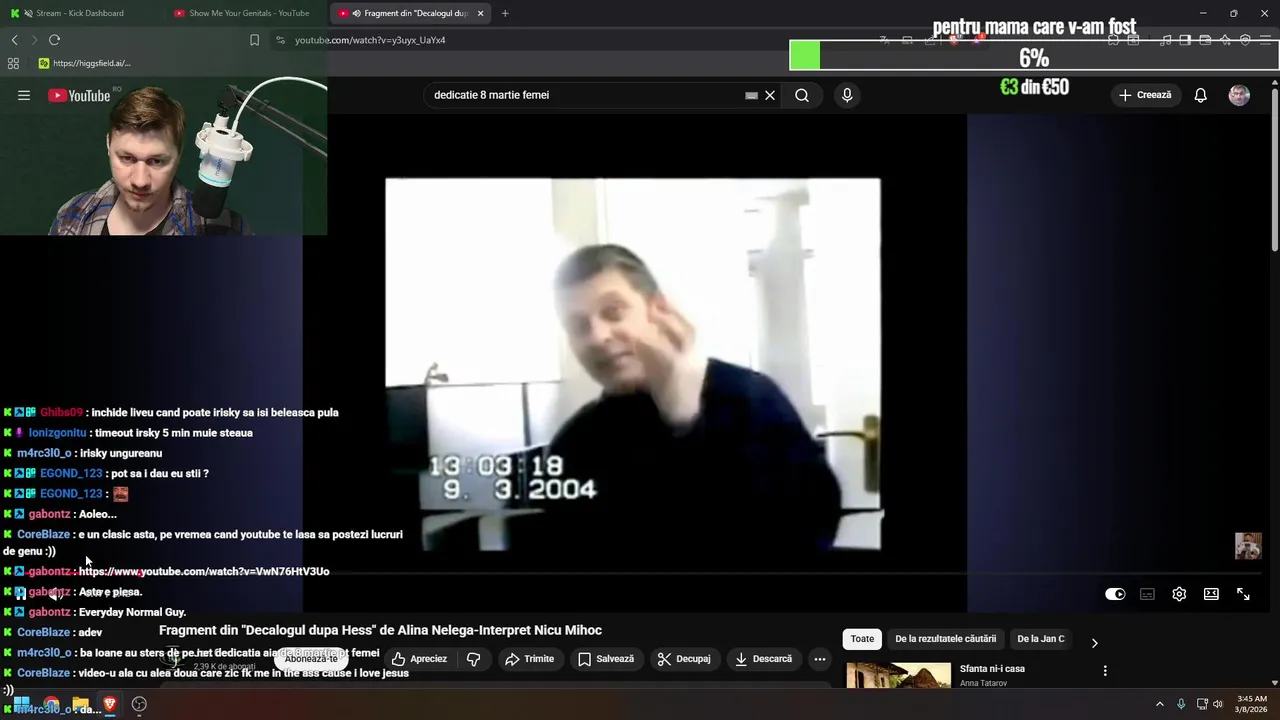This screenshot has width=1280, height=720.
Task: Open File Explorer from the taskbar
Action: coord(80,704)
